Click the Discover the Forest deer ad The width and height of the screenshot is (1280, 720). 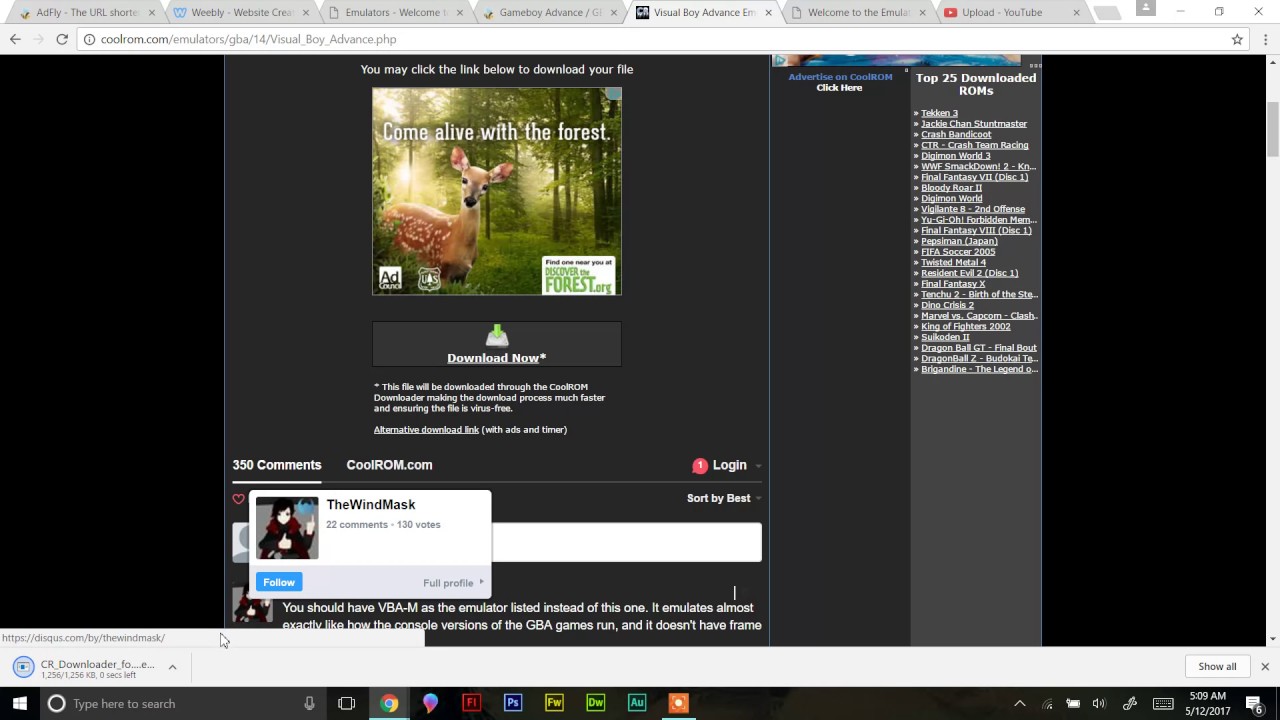coord(497,191)
